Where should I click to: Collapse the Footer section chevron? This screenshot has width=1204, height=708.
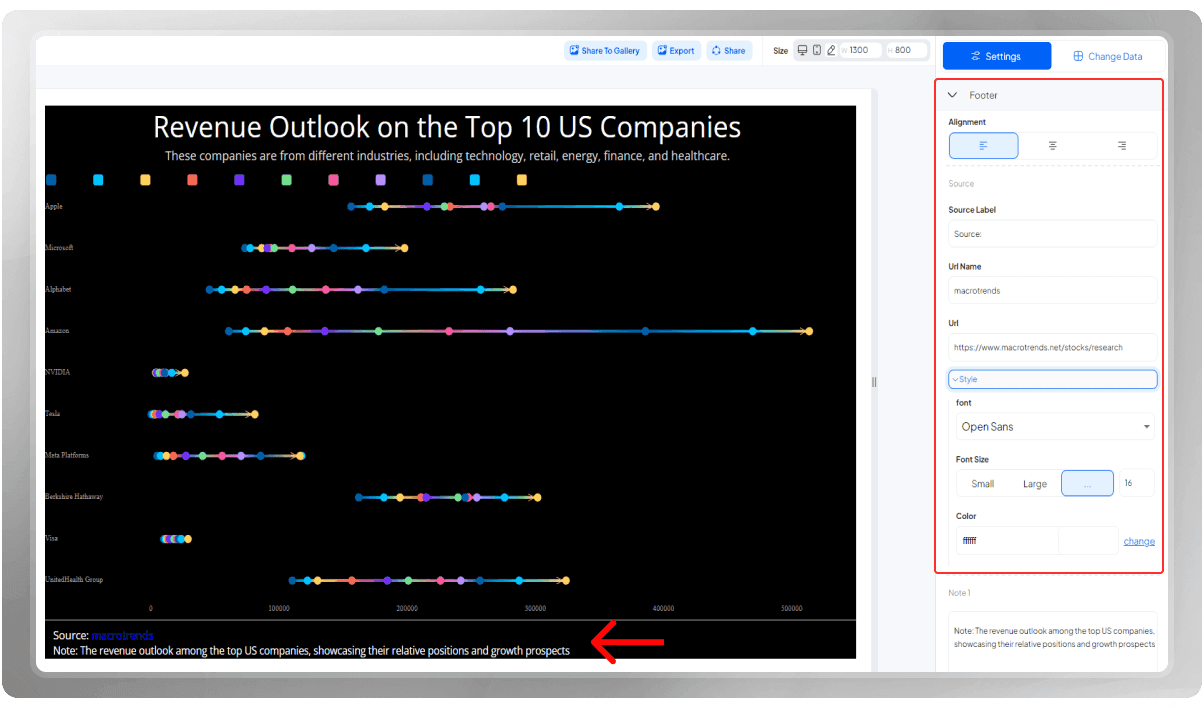(x=952, y=95)
